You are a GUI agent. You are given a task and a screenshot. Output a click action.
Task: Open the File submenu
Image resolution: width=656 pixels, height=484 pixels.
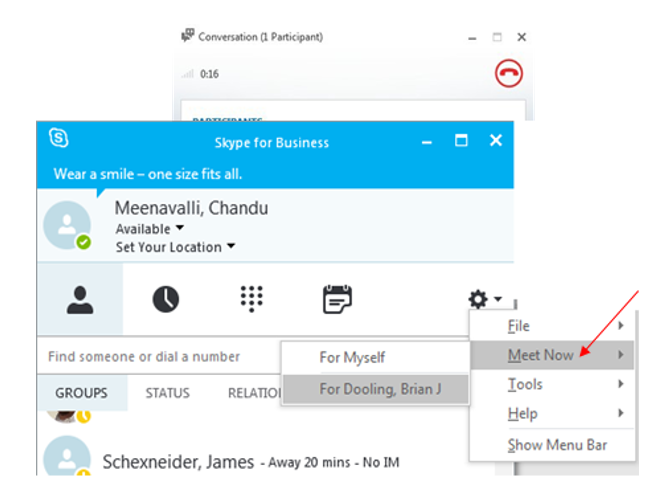(x=552, y=326)
